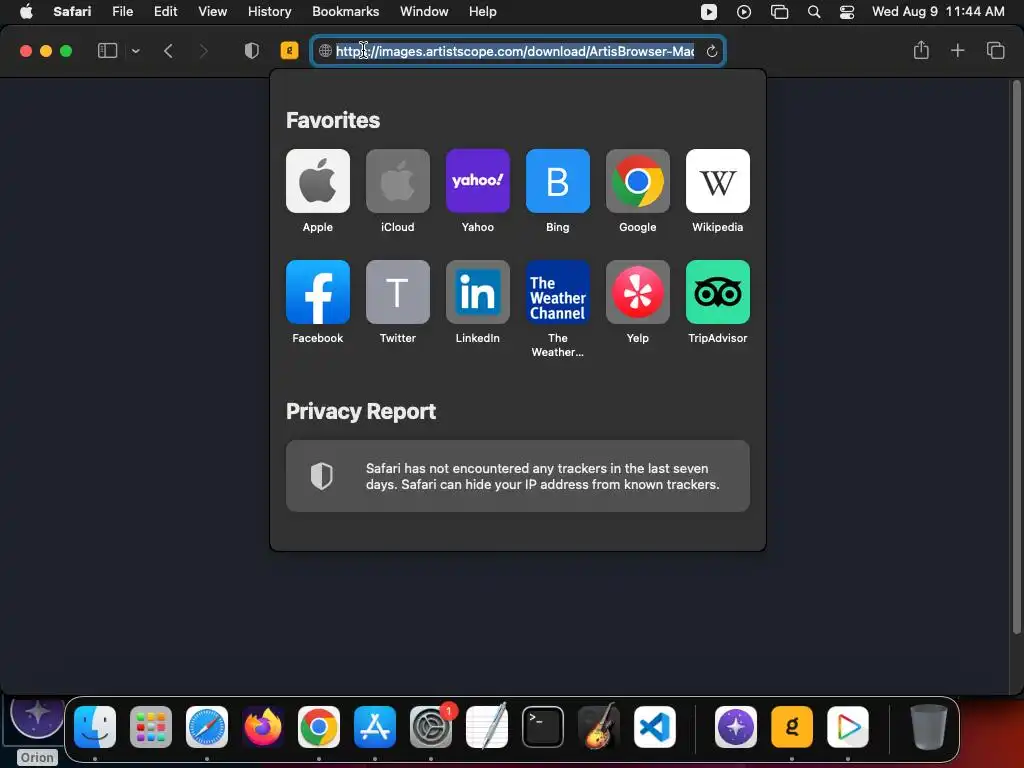The image size is (1024, 768).
Task: Open the History menu
Action: tap(270, 11)
